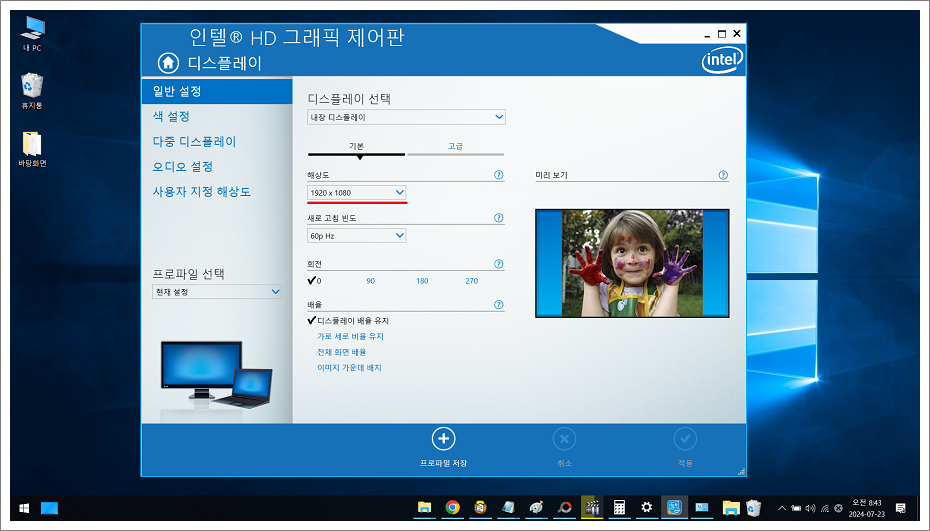Image resolution: width=930 pixels, height=531 pixels.
Task: Select the 휴지통 desktop icon
Action: pyautogui.click(x=32, y=91)
